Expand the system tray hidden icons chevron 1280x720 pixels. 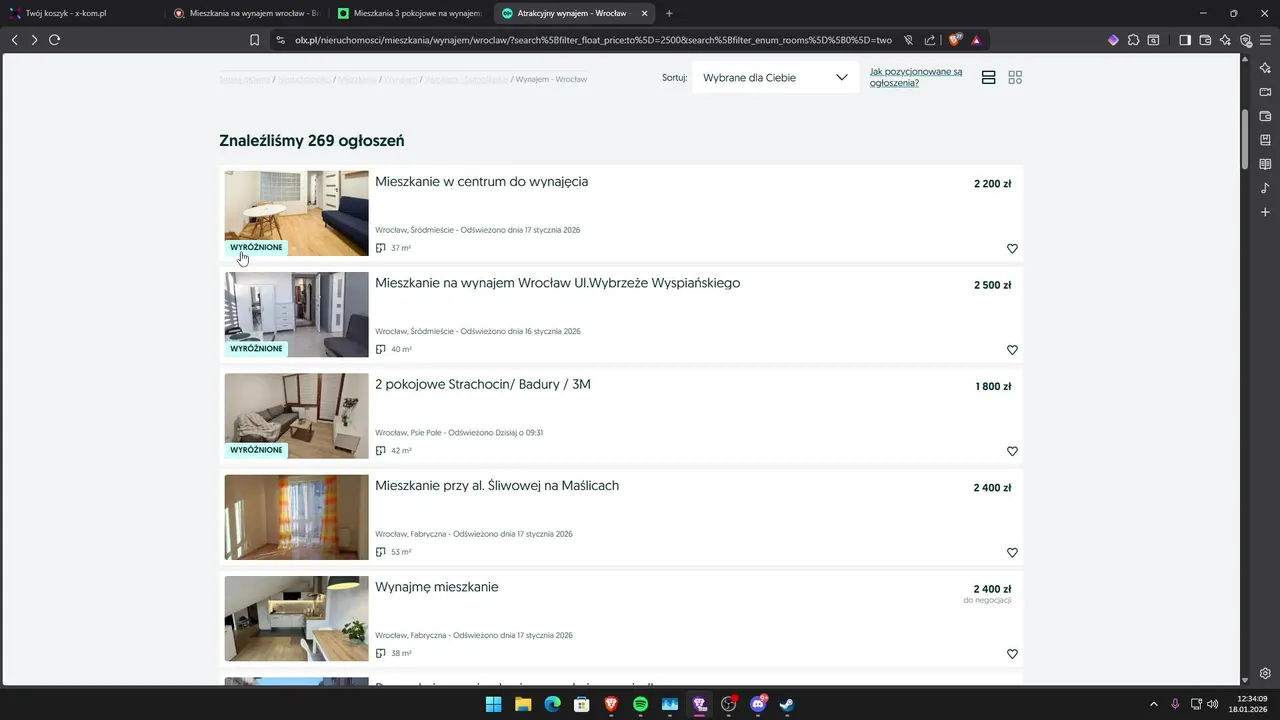(1153, 704)
